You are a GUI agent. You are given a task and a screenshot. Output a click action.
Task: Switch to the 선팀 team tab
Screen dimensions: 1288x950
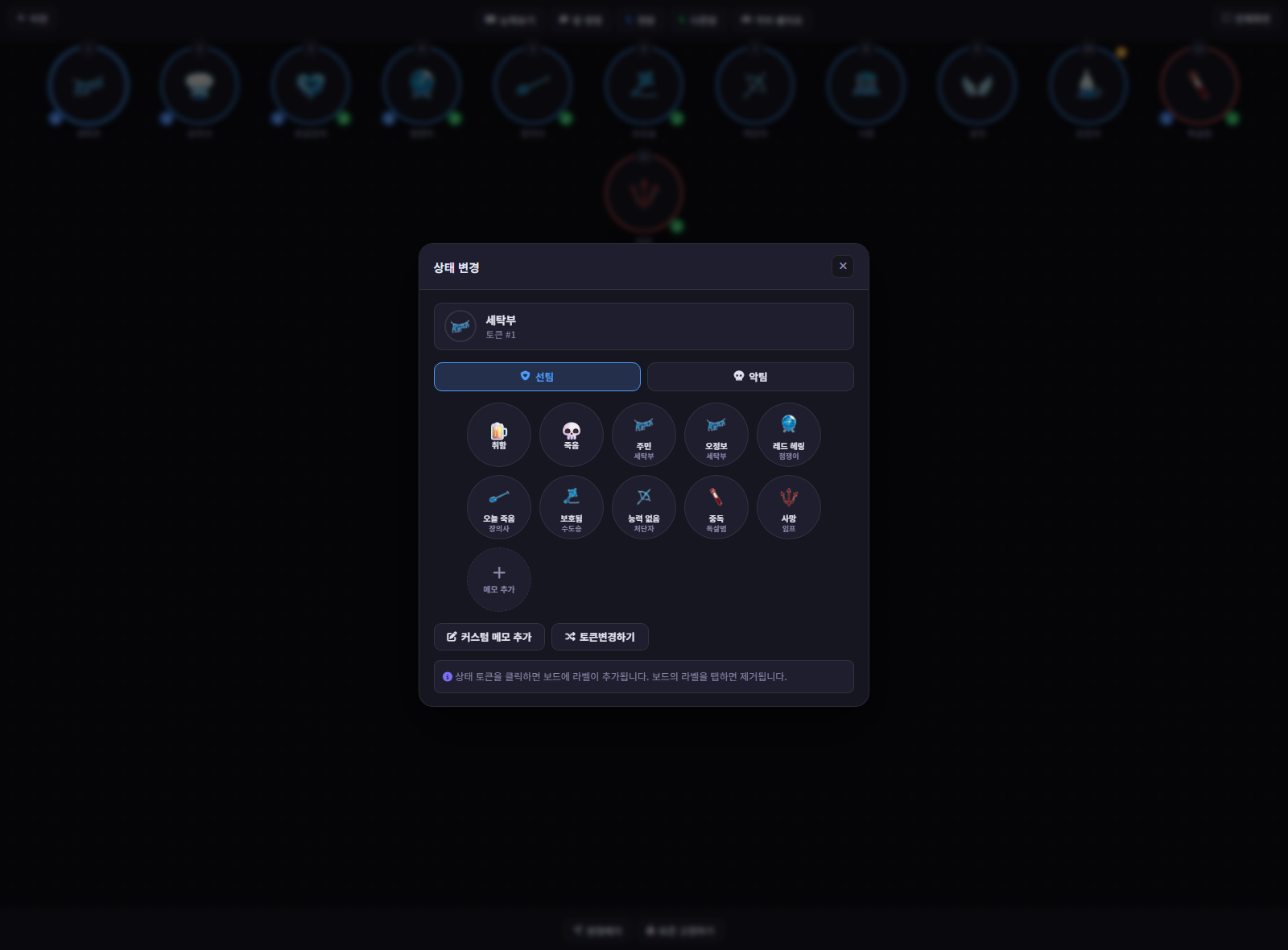pos(537,377)
